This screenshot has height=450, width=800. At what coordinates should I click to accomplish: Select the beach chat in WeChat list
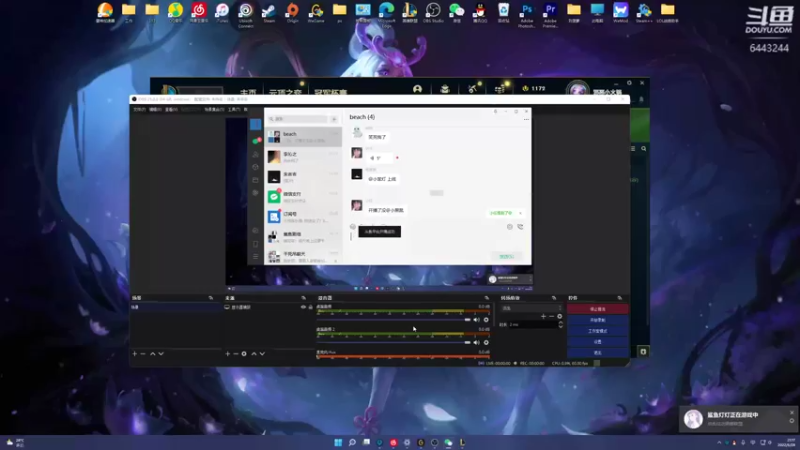[303, 137]
